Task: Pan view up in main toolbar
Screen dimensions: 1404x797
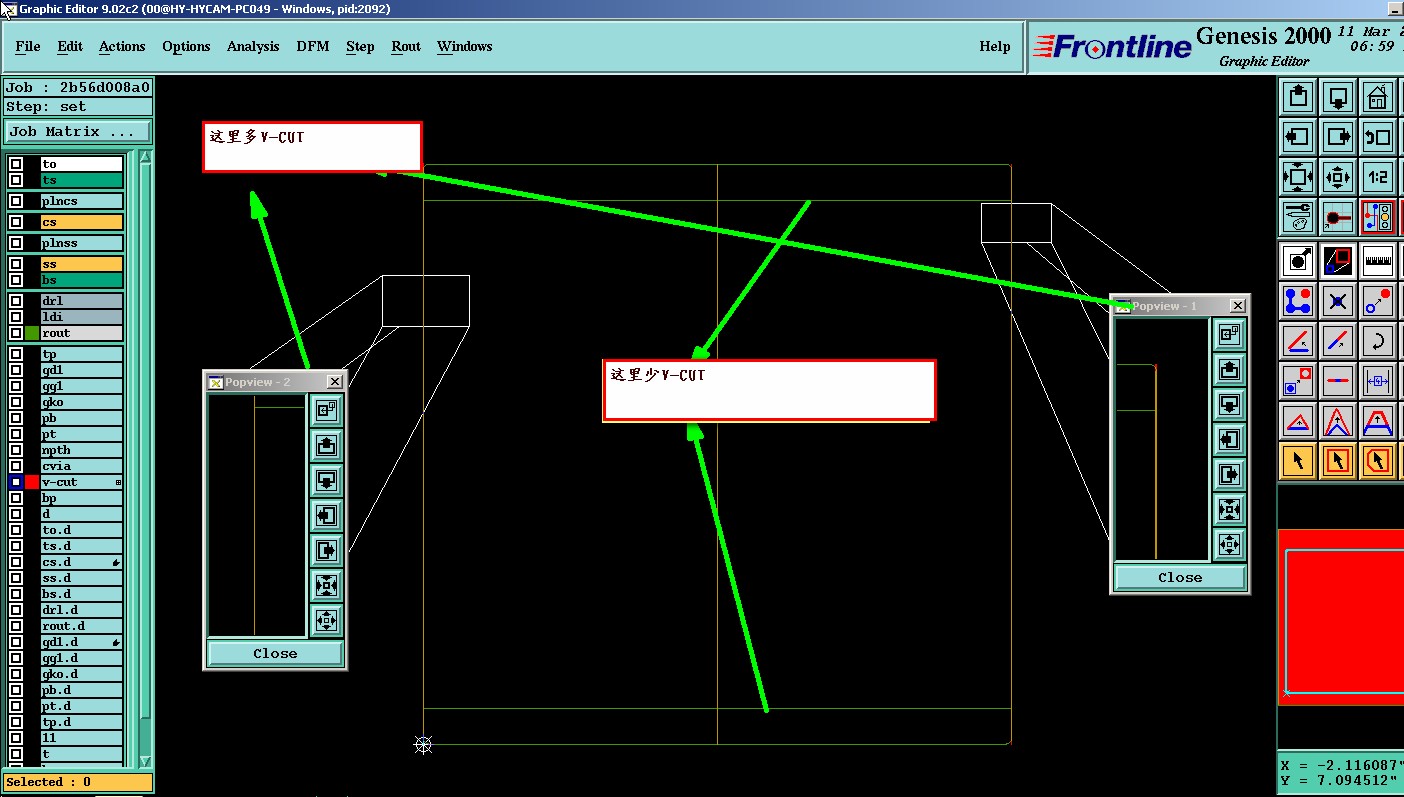Action: point(1298,96)
